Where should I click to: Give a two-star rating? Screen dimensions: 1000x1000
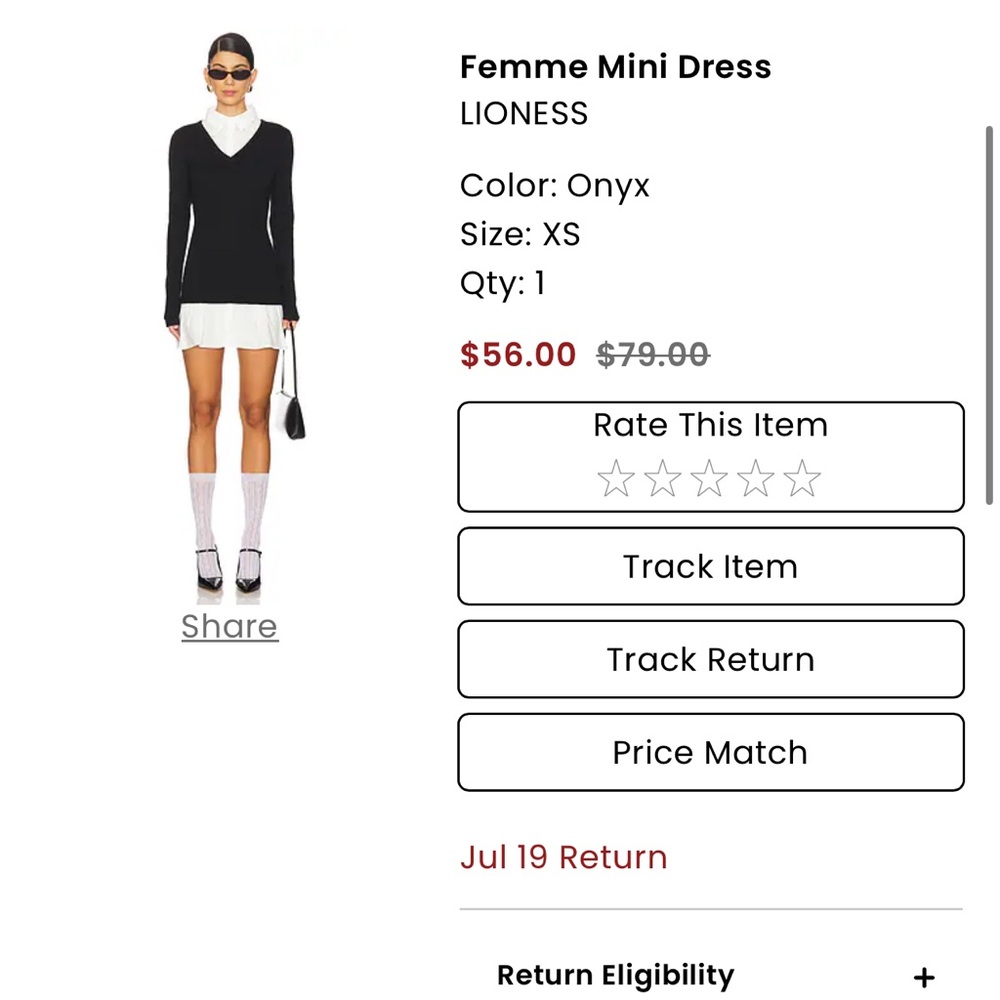pos(662,478)
